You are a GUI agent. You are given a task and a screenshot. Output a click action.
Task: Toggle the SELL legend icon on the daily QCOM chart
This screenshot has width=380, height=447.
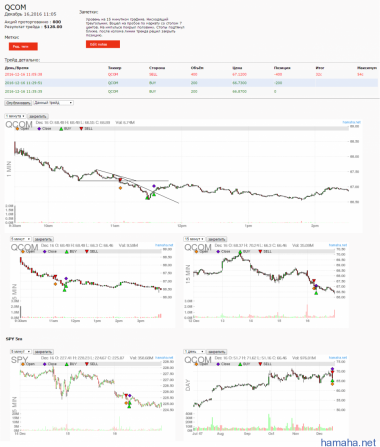point(260,364)
